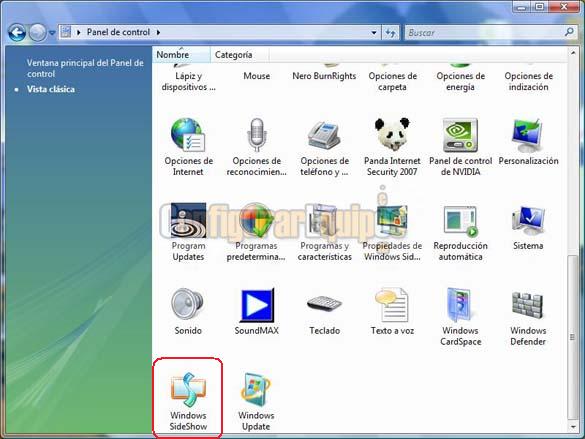Open Opciones de teléfono icon

coord(324,135)
